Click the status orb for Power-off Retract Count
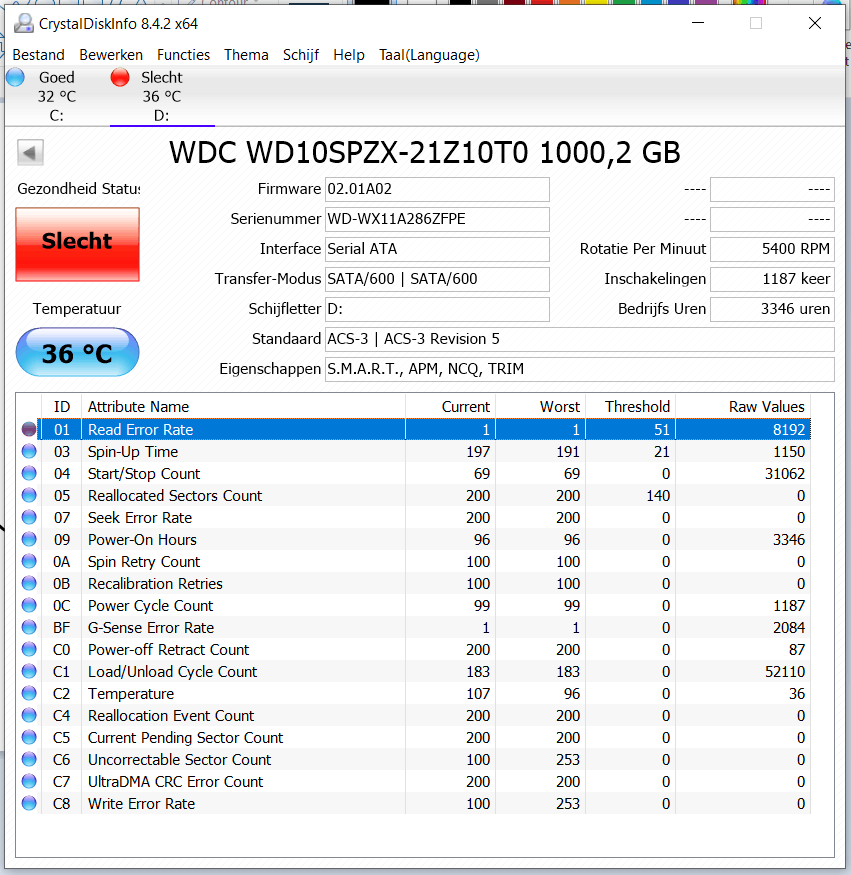Screen dimensions: 851x875 pos(29,650)
